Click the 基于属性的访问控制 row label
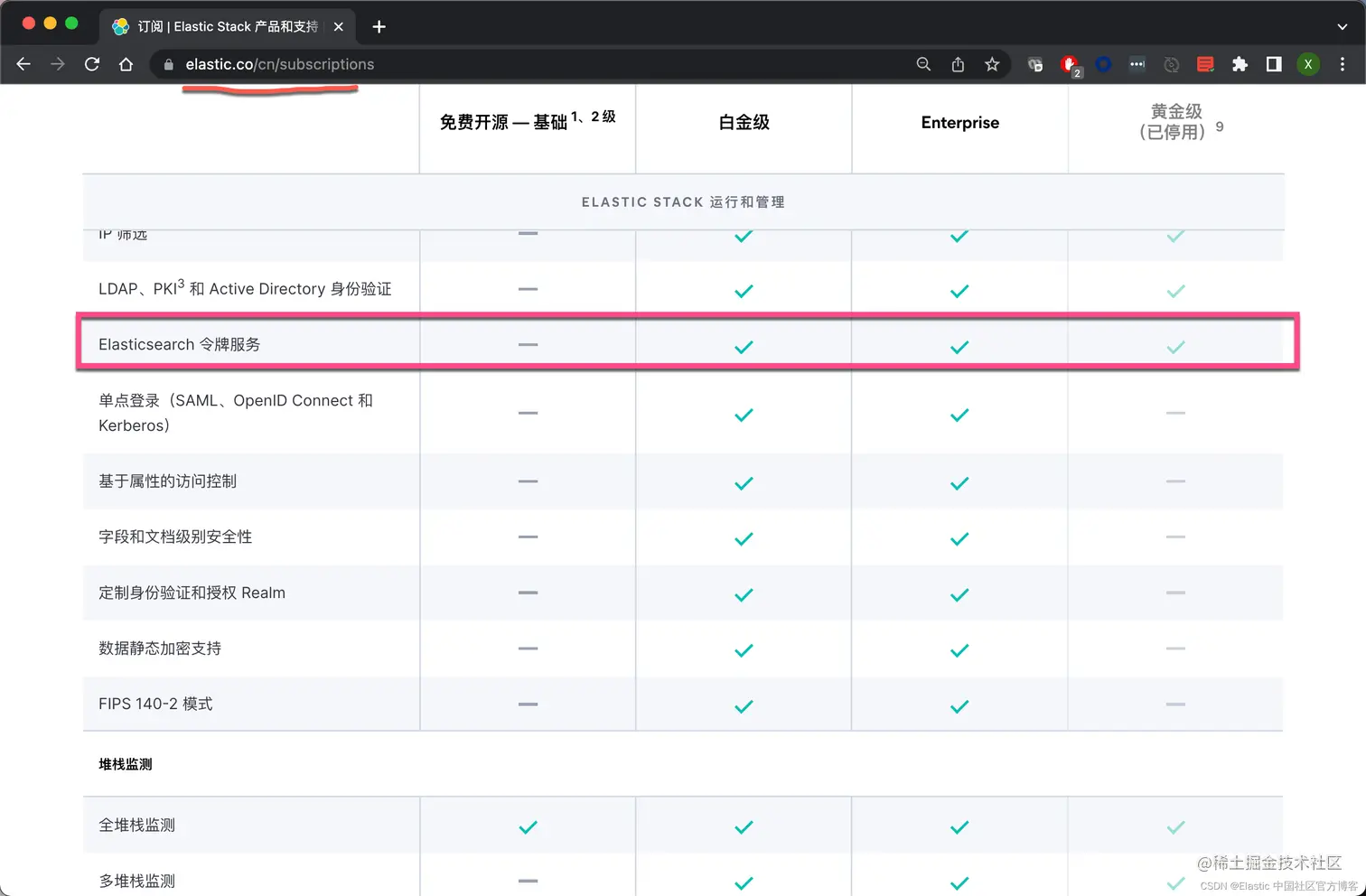Screen dimensions: 1366x896 click(x=167, y=481)
